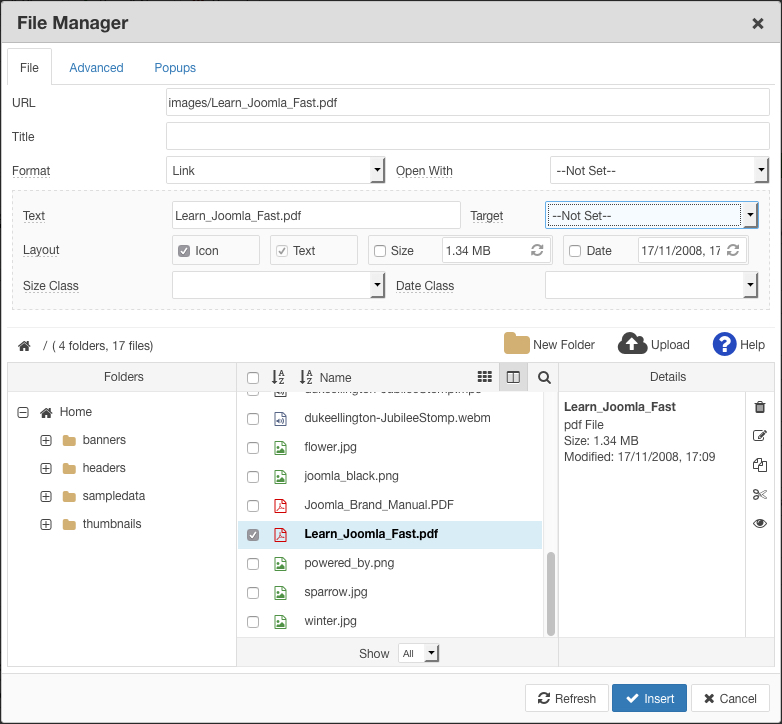Click the rename pencil icon in Details

759,436
